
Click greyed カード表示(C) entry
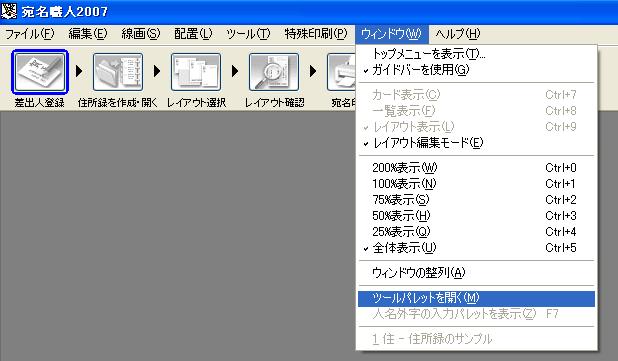tap(476, 95)
